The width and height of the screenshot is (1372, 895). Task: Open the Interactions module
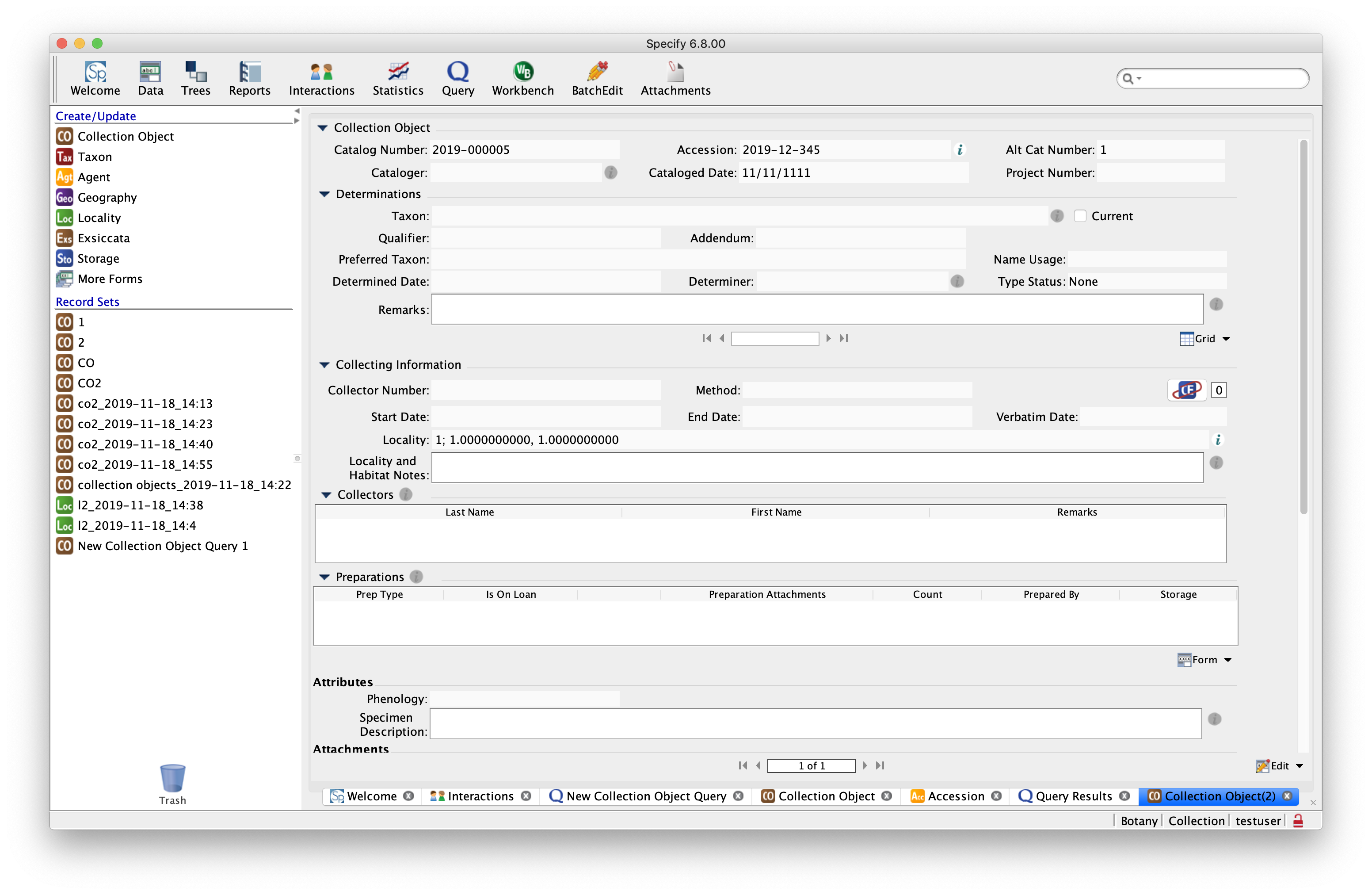(321, 78)
